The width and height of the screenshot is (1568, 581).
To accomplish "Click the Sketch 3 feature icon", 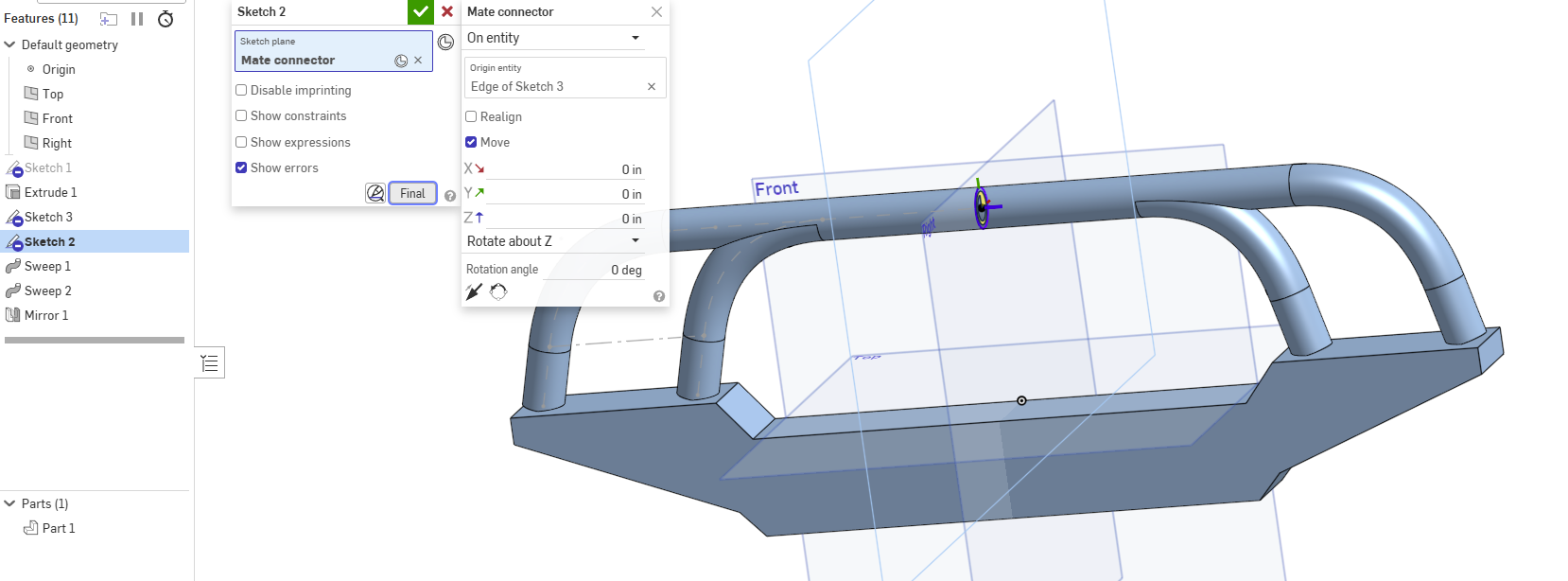I will click(13, 218).
